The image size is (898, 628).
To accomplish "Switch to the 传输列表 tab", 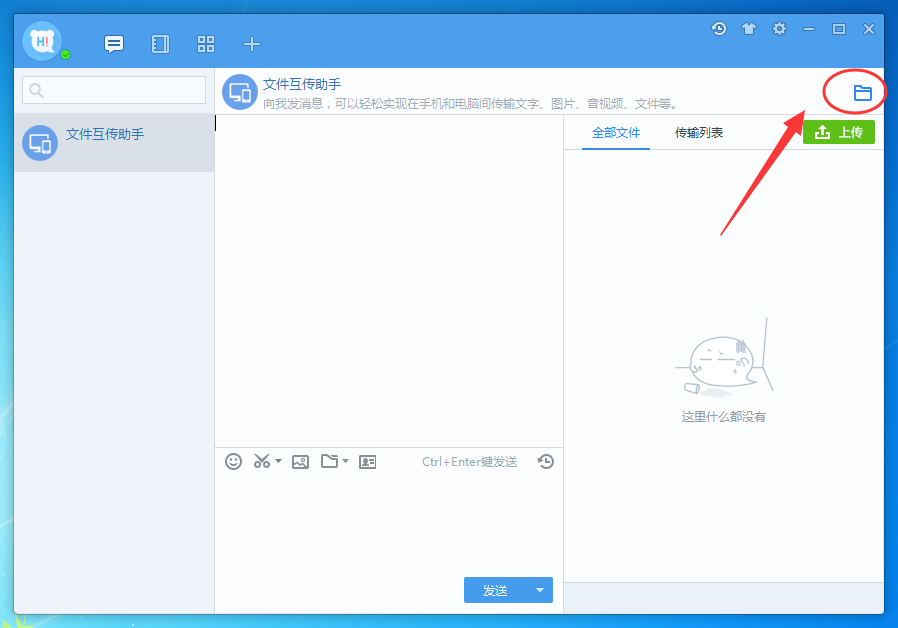I will point(697,131).
